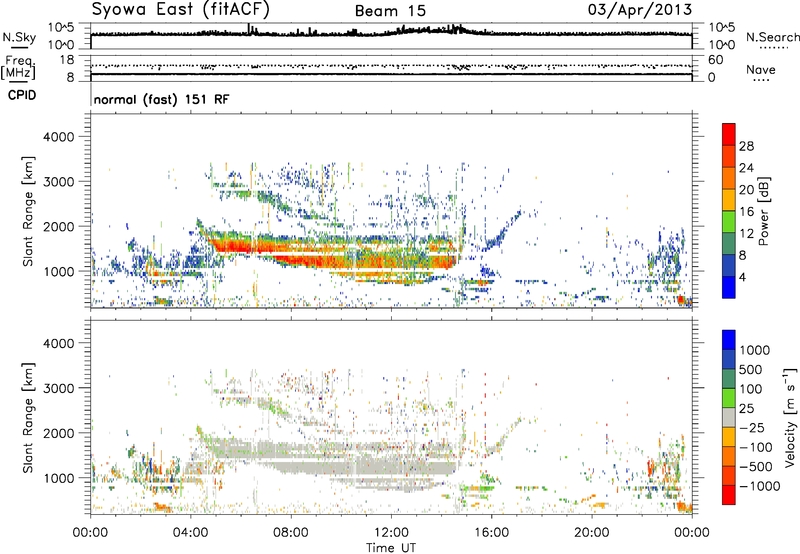Screen dimensions: 800x554
Task: Click the '04:00' time tick label
Action: [190, 533]
